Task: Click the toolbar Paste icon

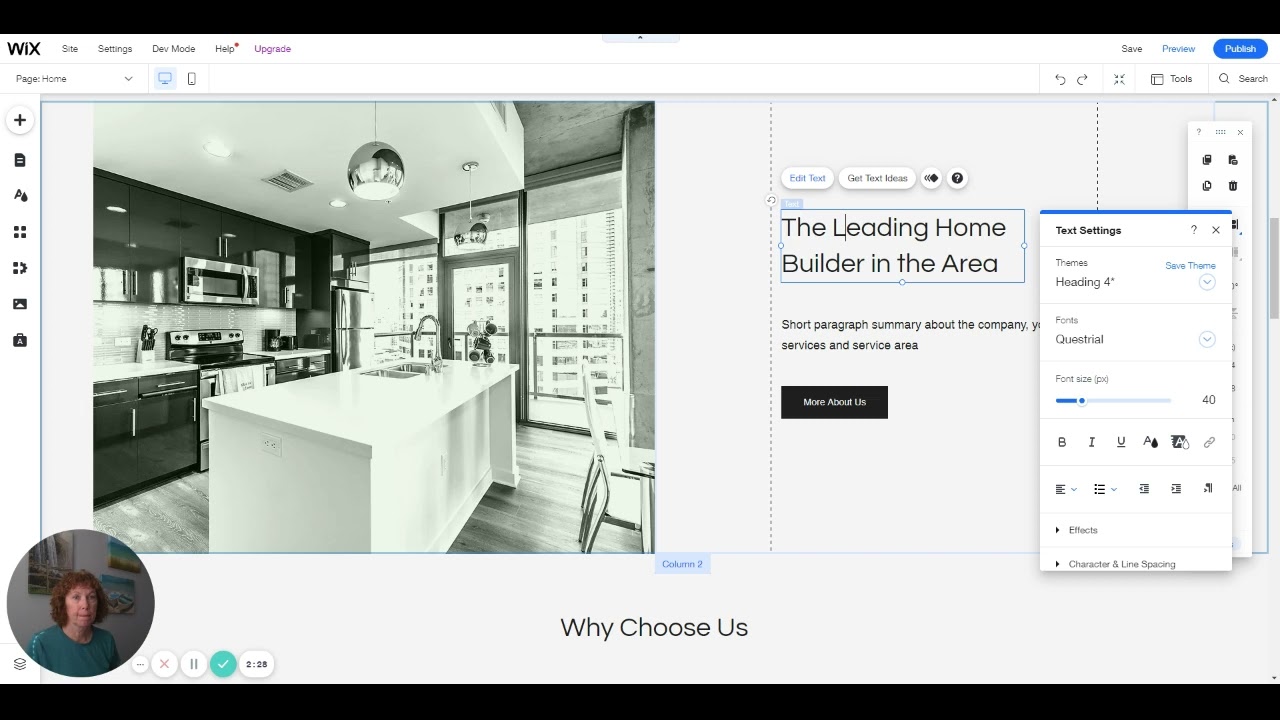Action: (1233, 160)
